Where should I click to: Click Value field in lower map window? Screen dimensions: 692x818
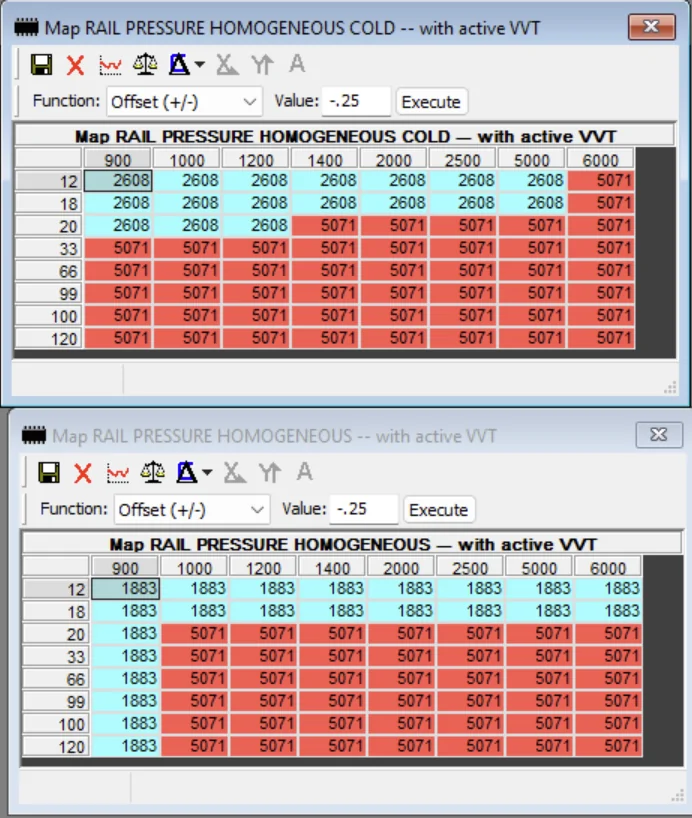point(364,509)
